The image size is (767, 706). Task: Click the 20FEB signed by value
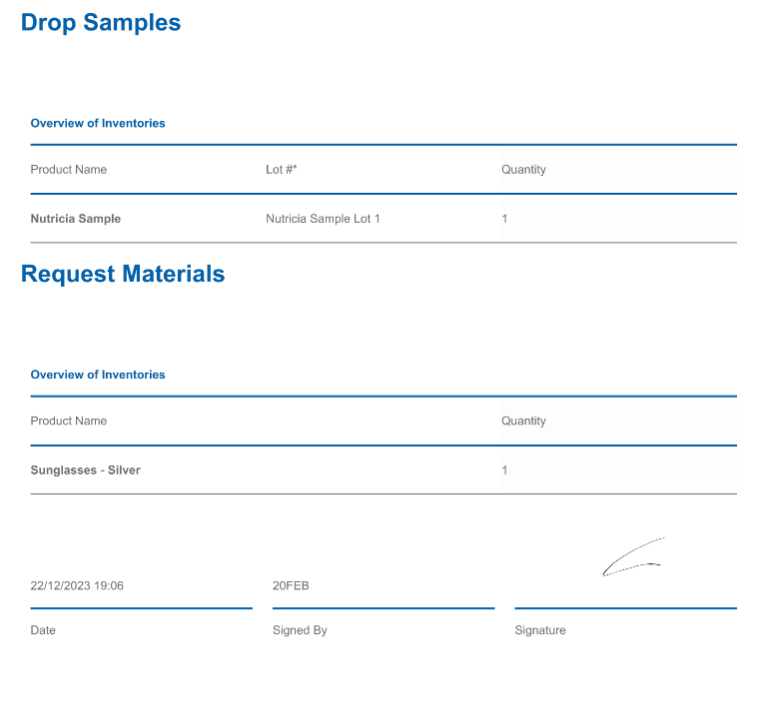coord(291,586)
